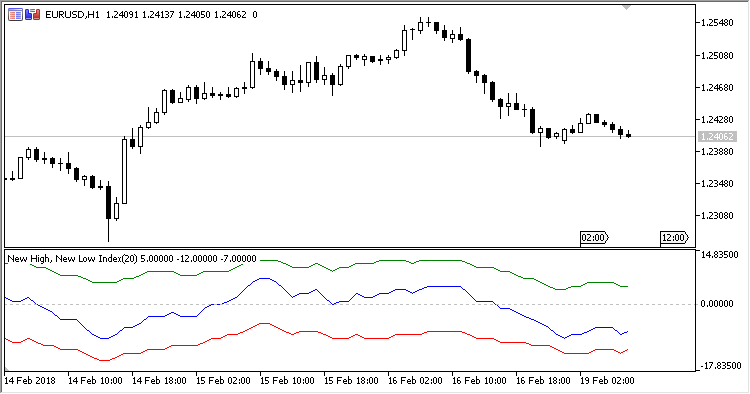This screenshot has height=394, width=750.
Task: Click the 1.23880 price scale value
Action: pyautogui.click(x=717, y=152)
